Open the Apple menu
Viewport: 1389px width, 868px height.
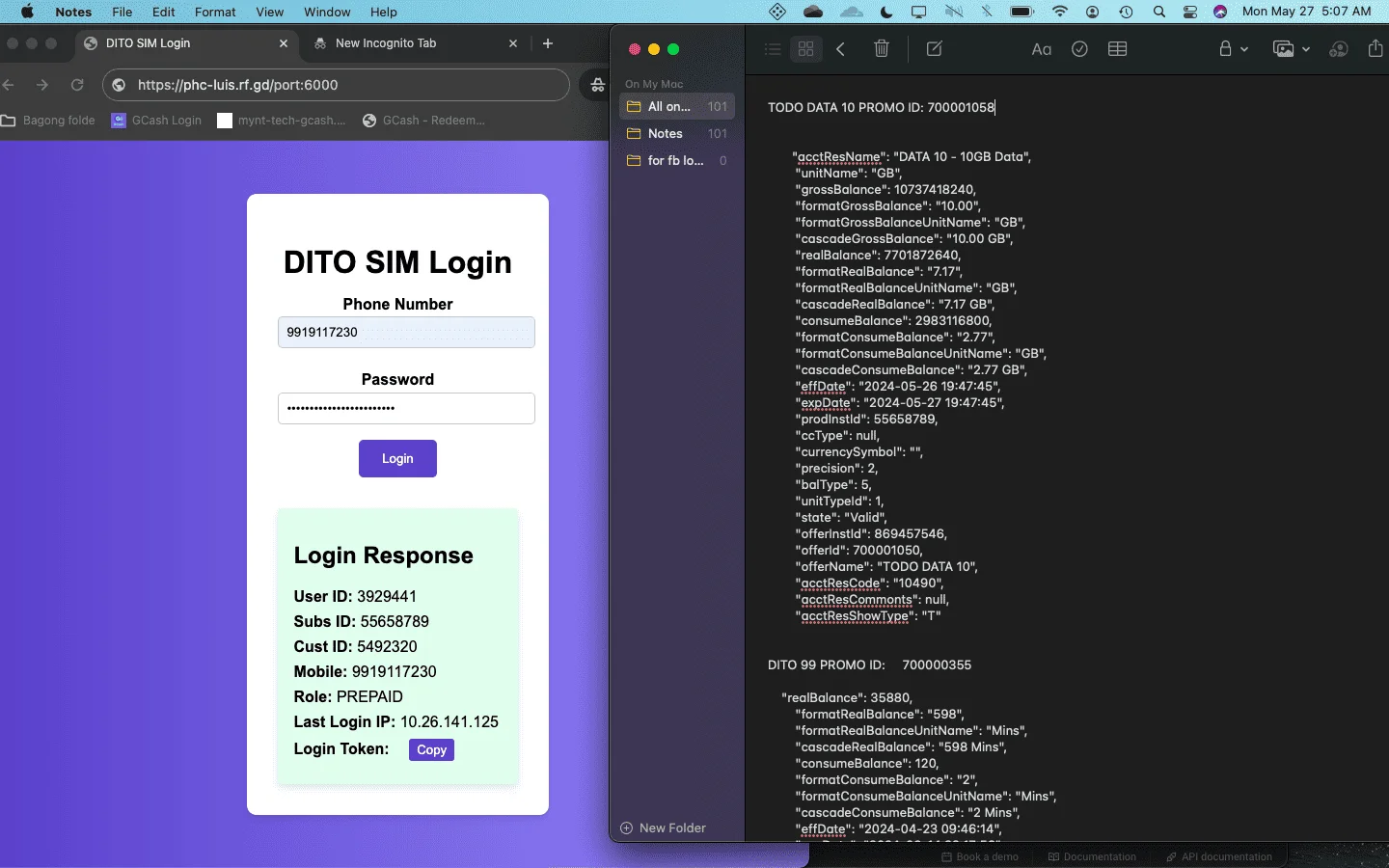point(27,12)
